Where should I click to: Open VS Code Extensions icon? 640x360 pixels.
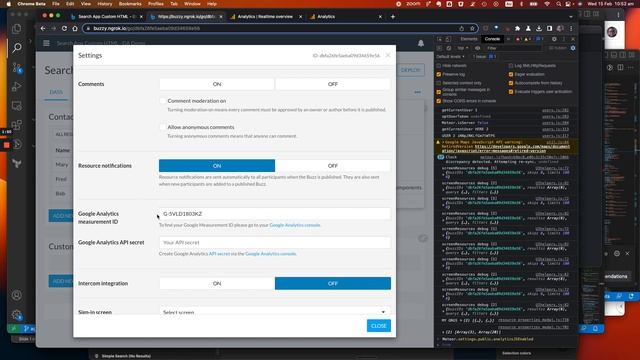point(17,125)
